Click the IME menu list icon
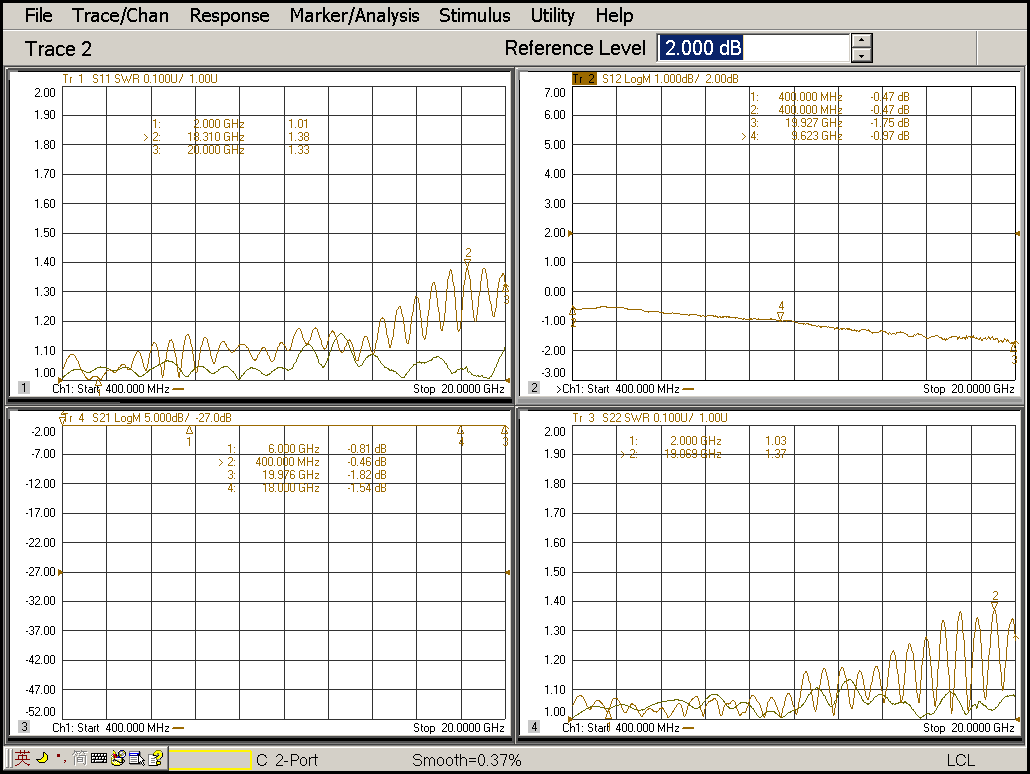This screenshot has width=1030, height=774. point(137,759)
